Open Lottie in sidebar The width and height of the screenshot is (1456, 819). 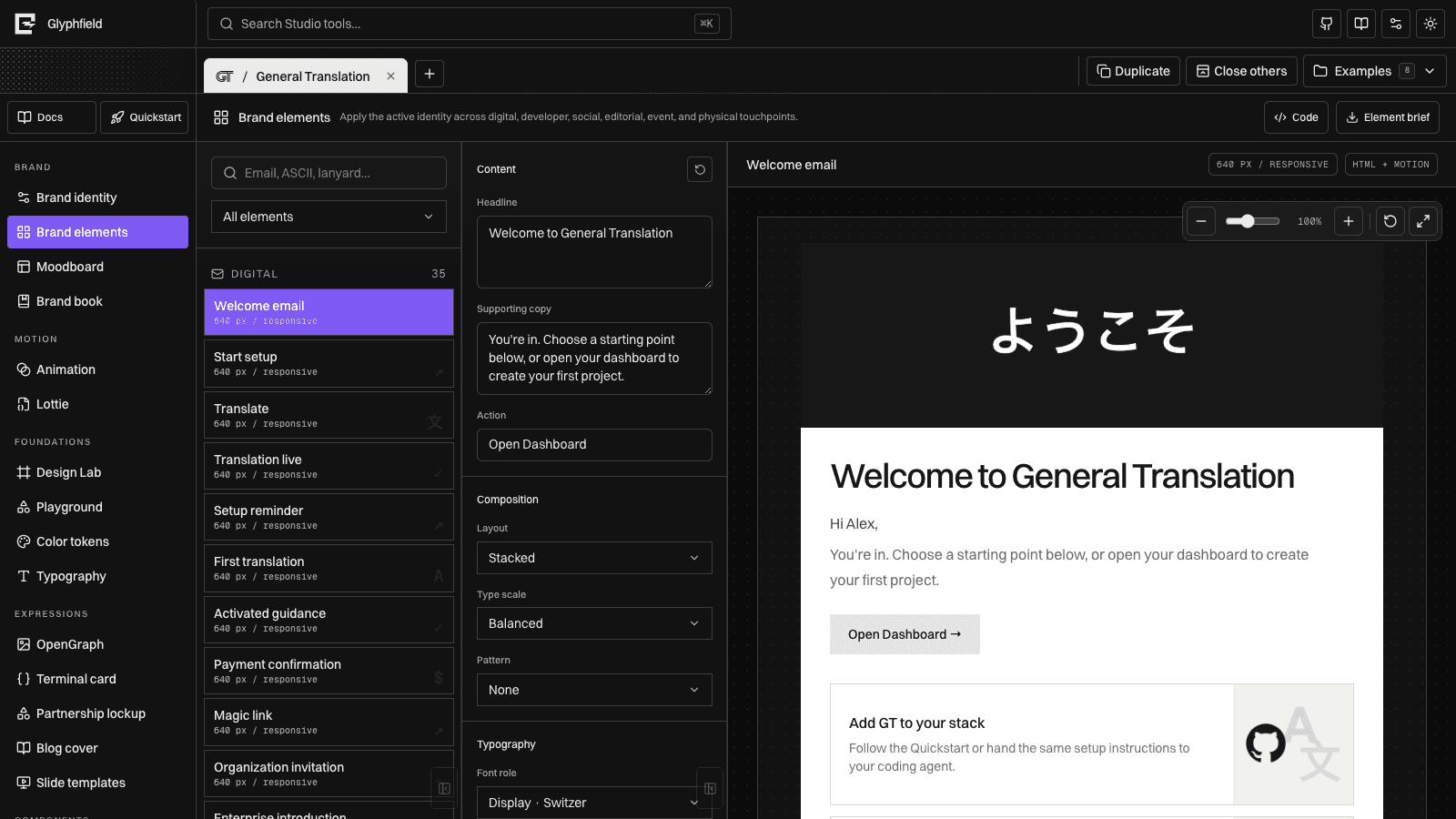point(97,404)
